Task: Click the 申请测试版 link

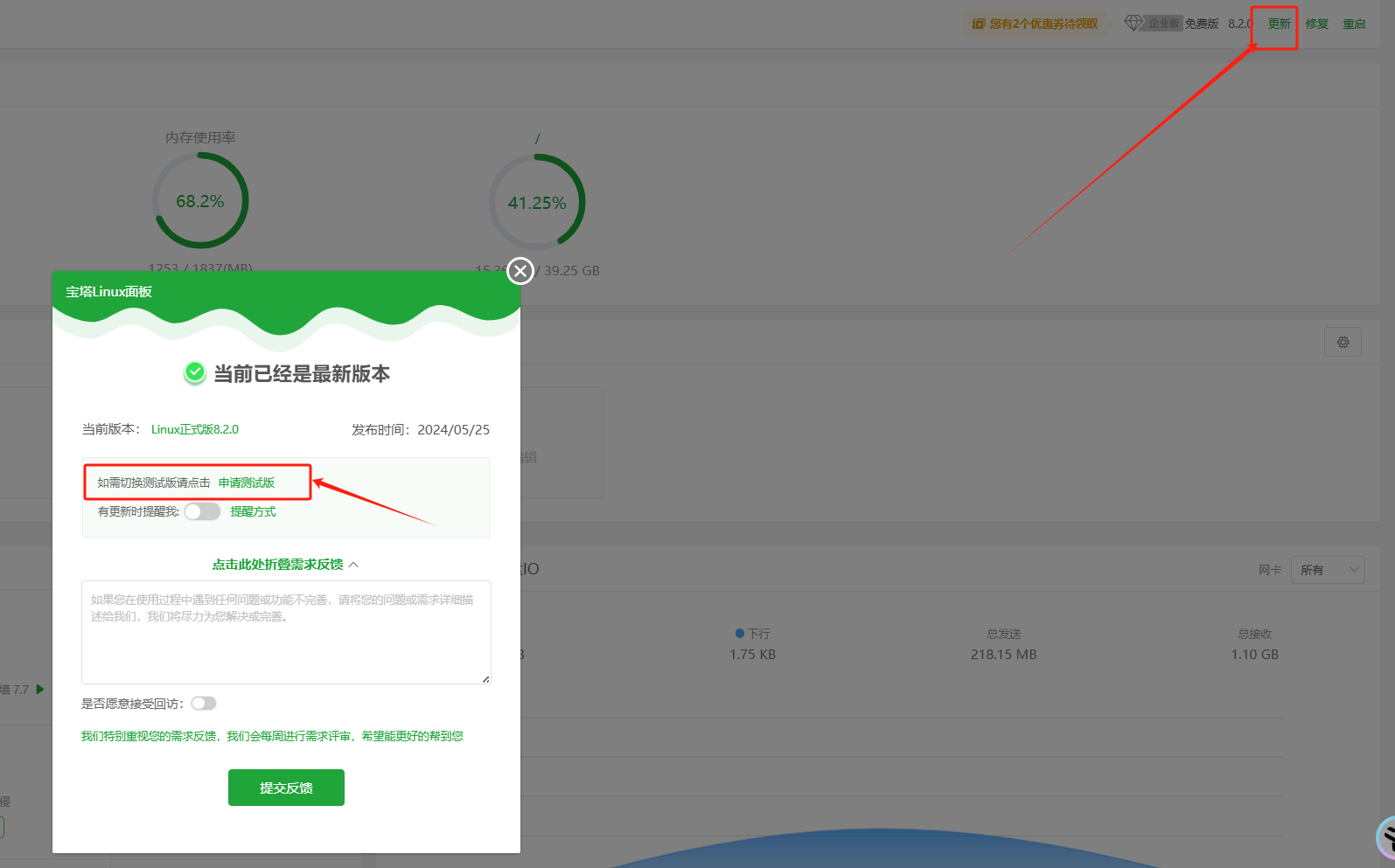Action: [x=247, y=483]
